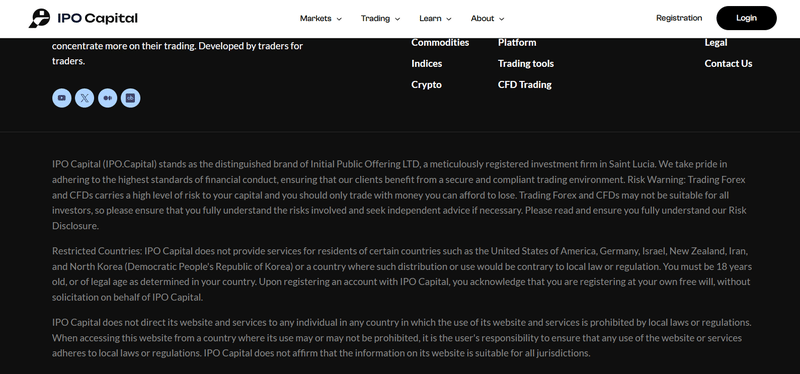
Task: Open the X (Twitter) social icon
Action: click(85, 98)
